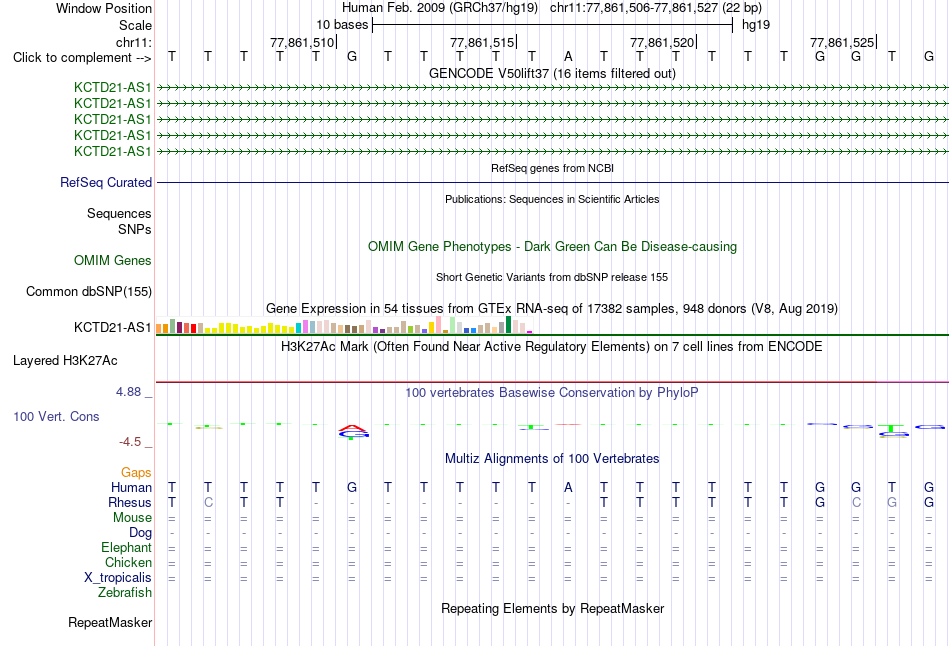The width and height of the screenshot is (950, 646).
Task: Click the 4.88 PhyloP upper scale value
Action: point(128,392)
